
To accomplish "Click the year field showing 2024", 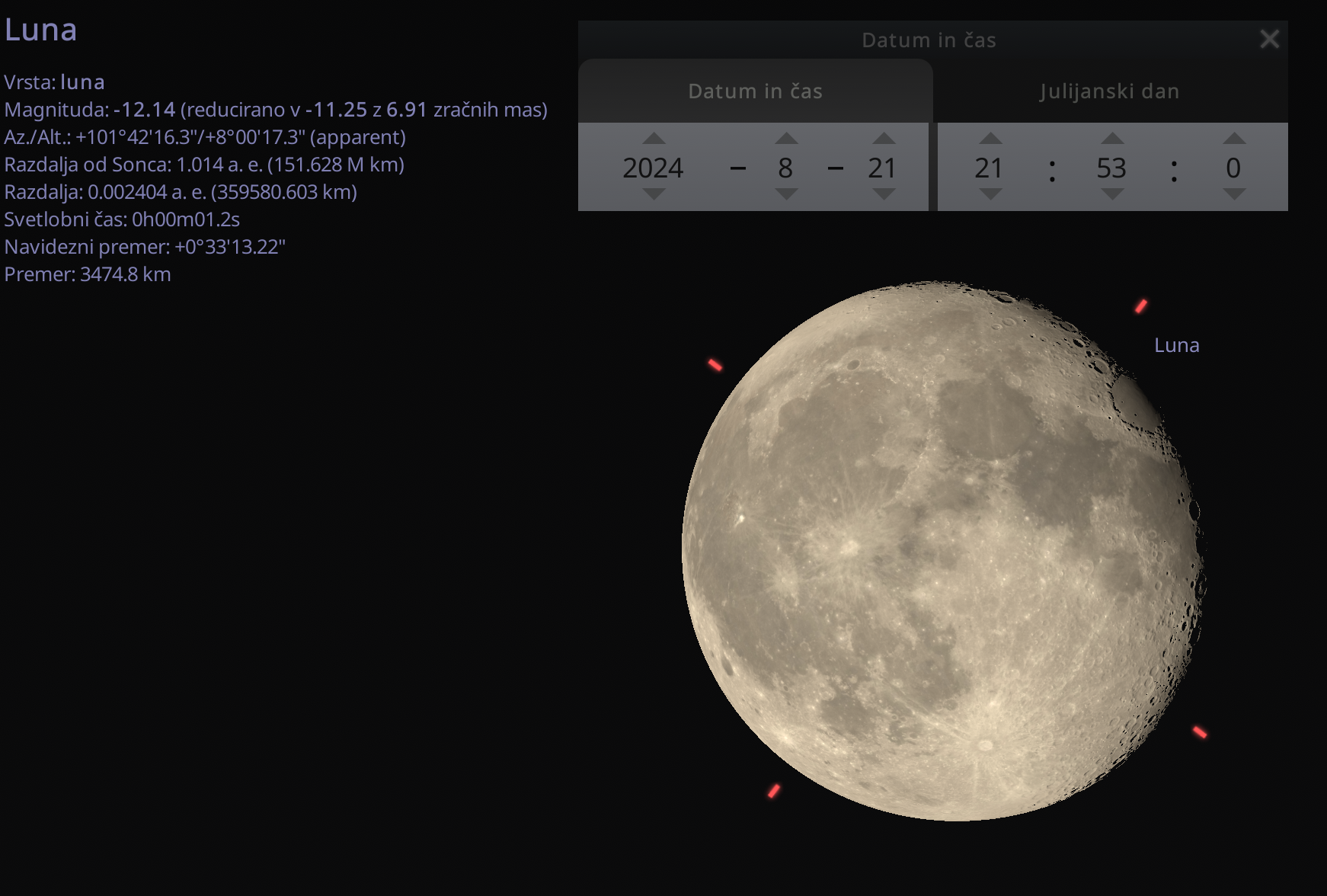I will (x=653, y=168).
